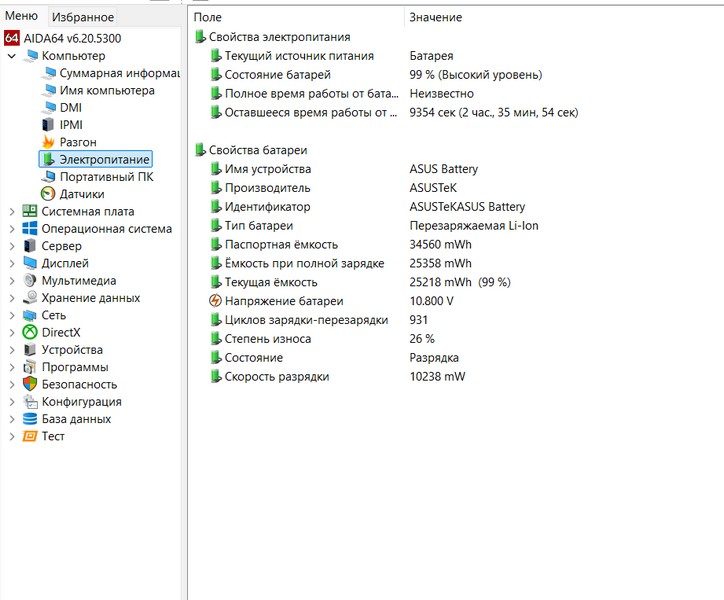724x600 pixels.
Task: Expand the Хранение данных branch
Action: pos(12,298)
